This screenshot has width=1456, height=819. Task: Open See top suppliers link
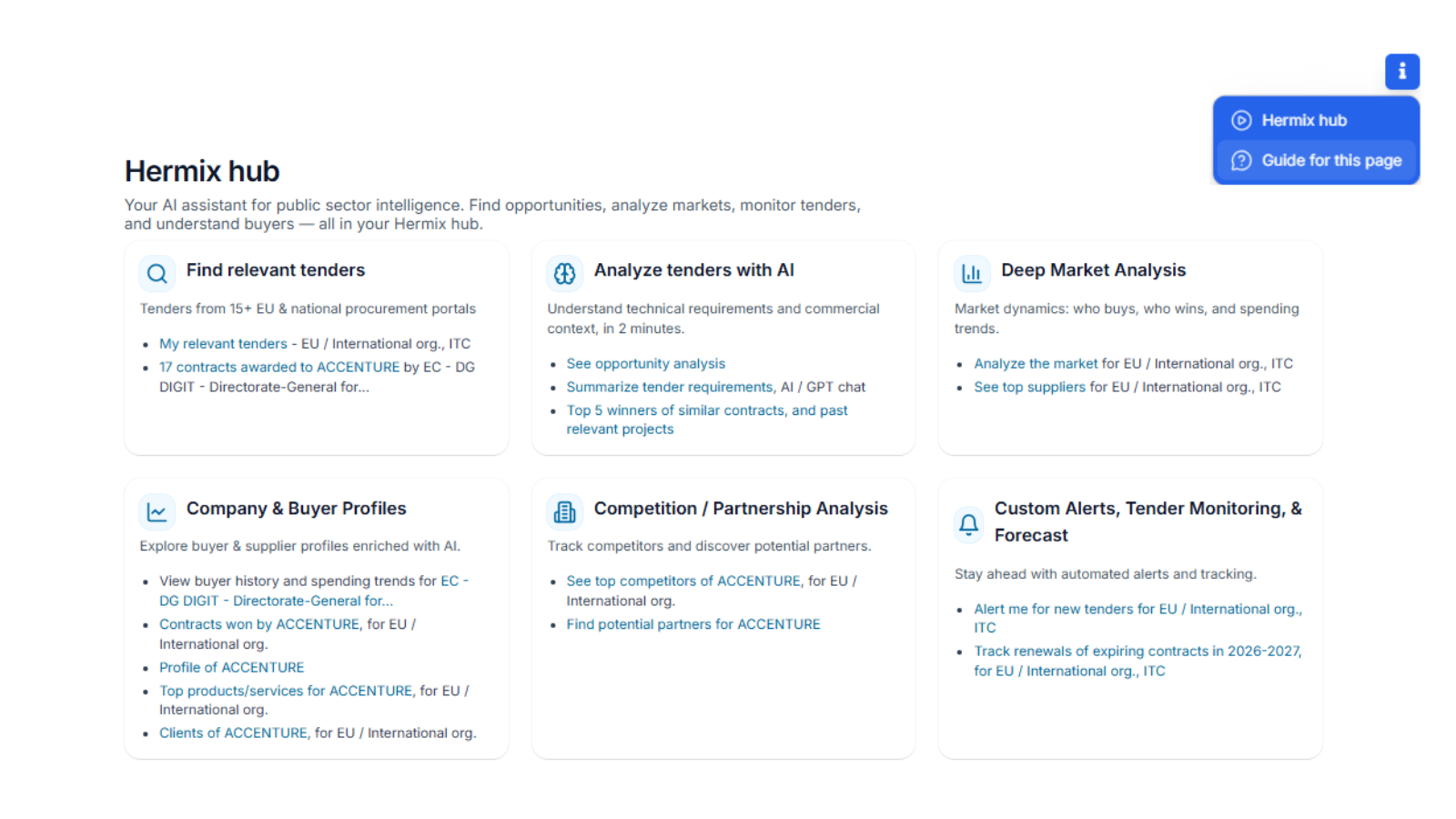point(1029,388)
